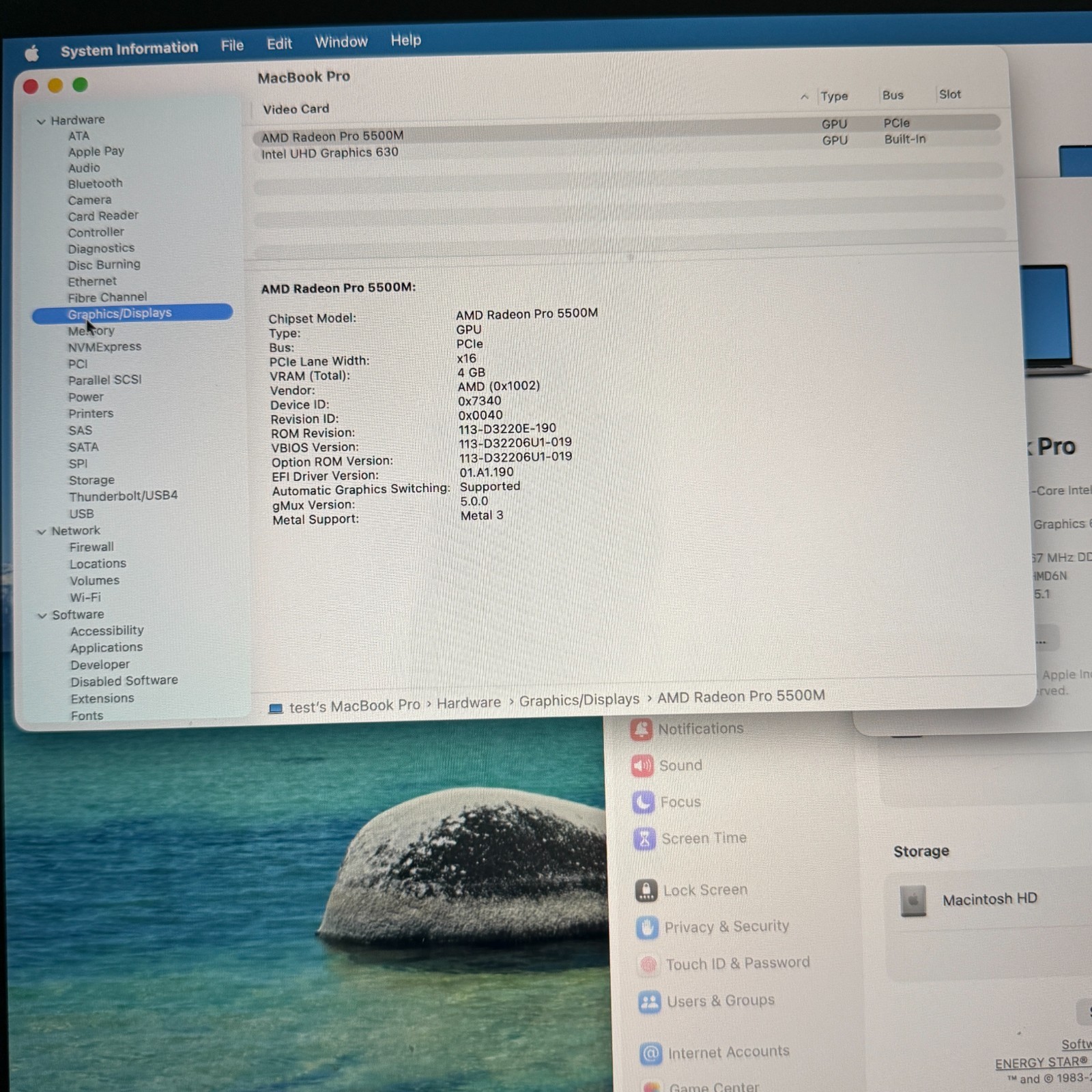Select Storage in the Hardware sidebar

pos(91,480)
